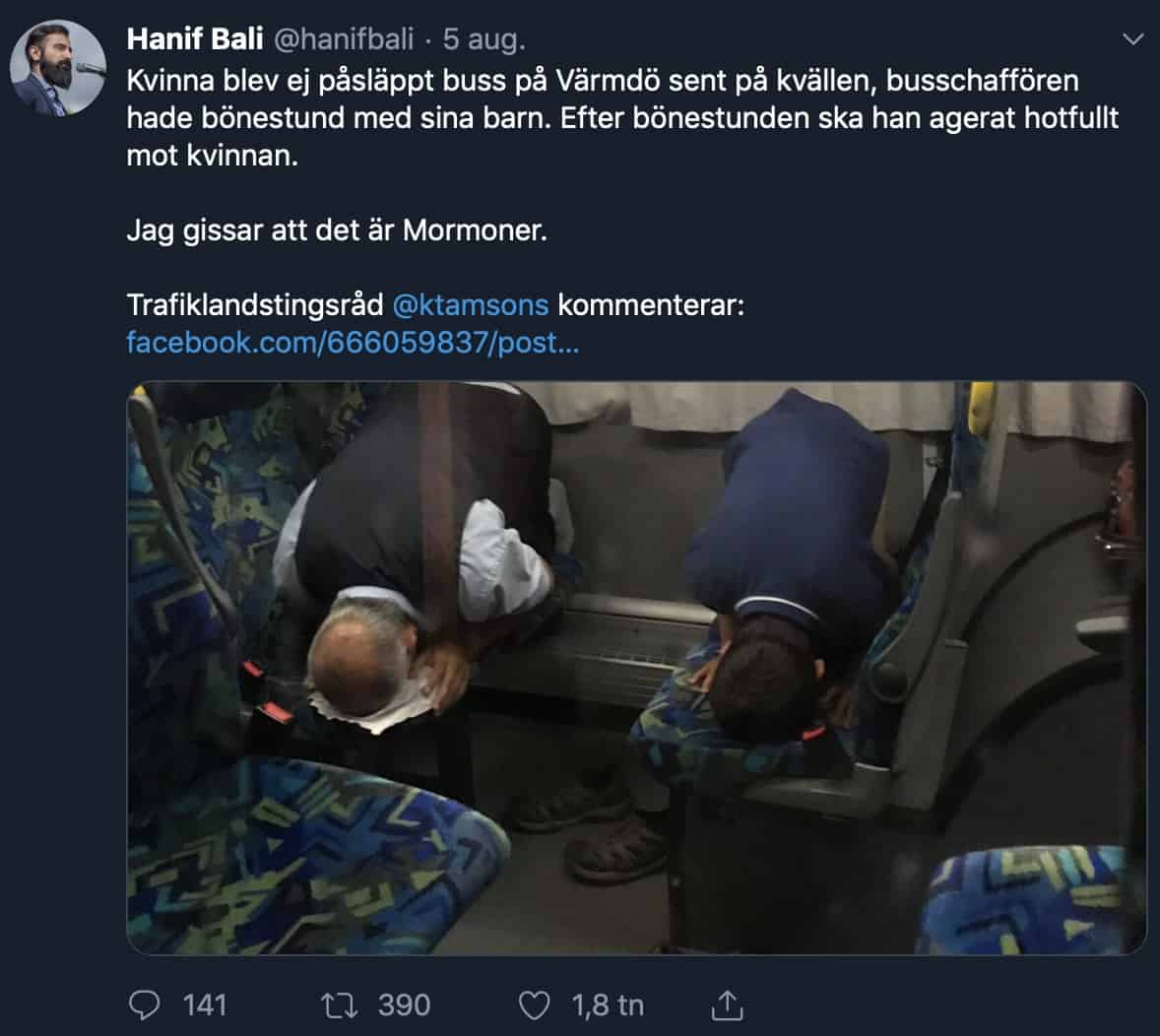
Task: Click the tweet text about Värmdö bus
Action: [x=622, y=117]
